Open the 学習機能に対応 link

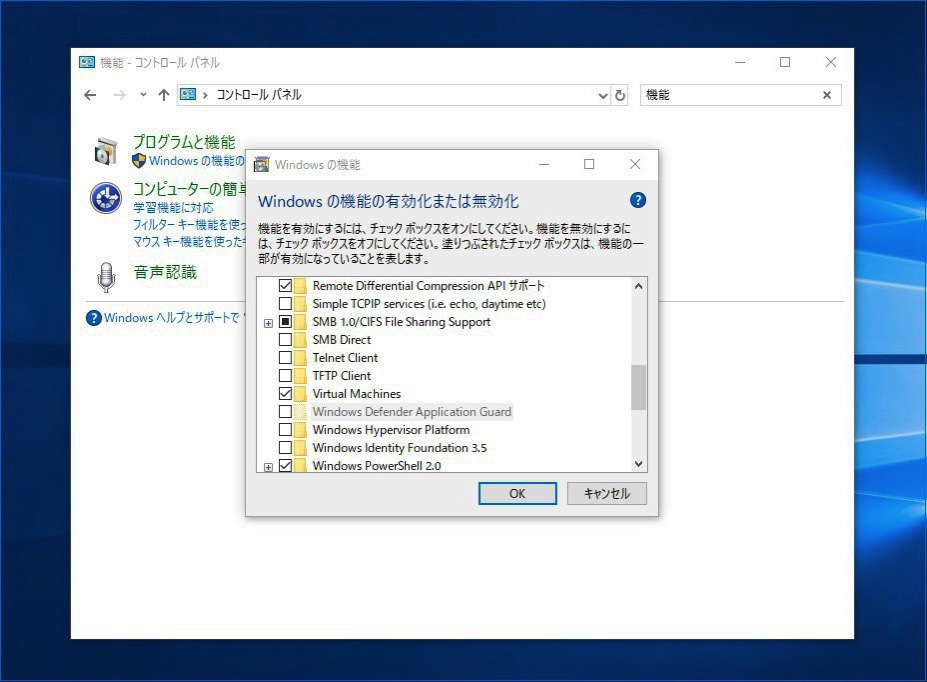[173, 207]
